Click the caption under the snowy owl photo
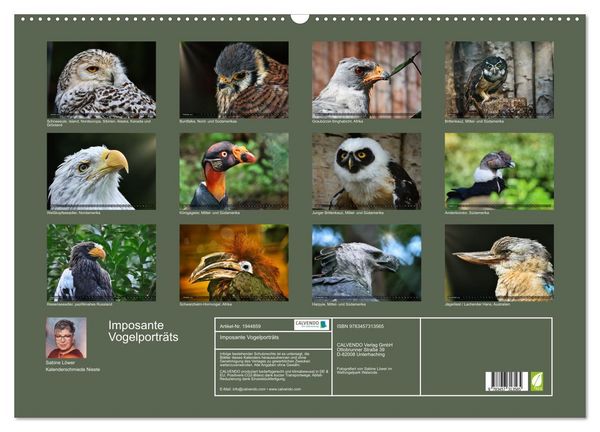The image size is (600, 432). pos(99,123)
